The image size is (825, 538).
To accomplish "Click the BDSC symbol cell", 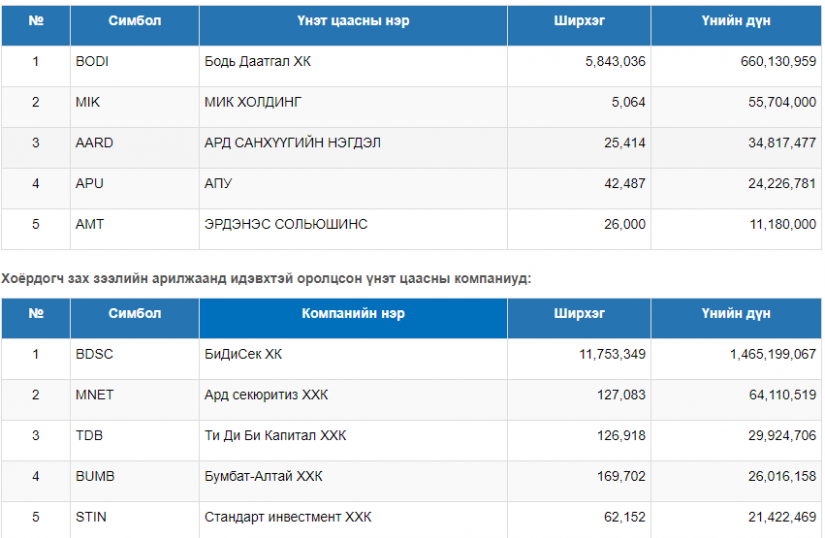I will (95, 354).
